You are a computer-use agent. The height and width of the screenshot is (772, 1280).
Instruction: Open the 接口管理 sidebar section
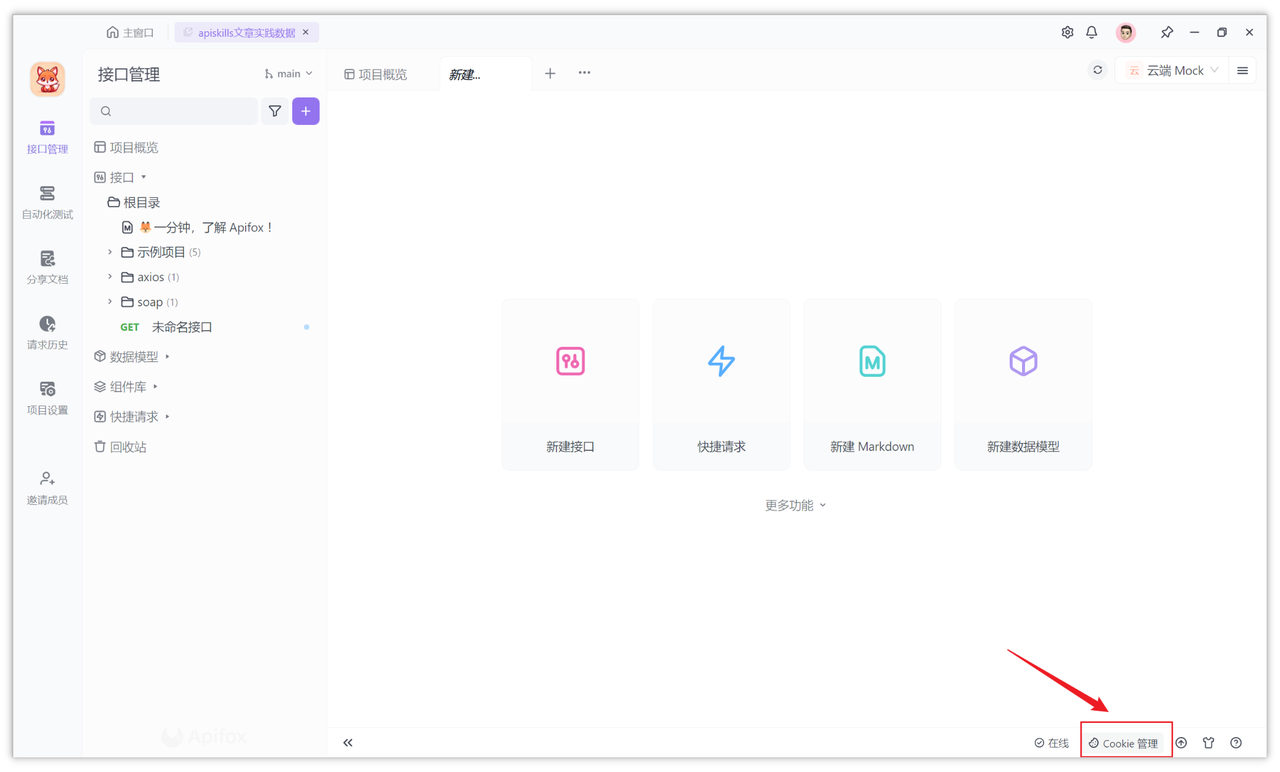(47, 137)
